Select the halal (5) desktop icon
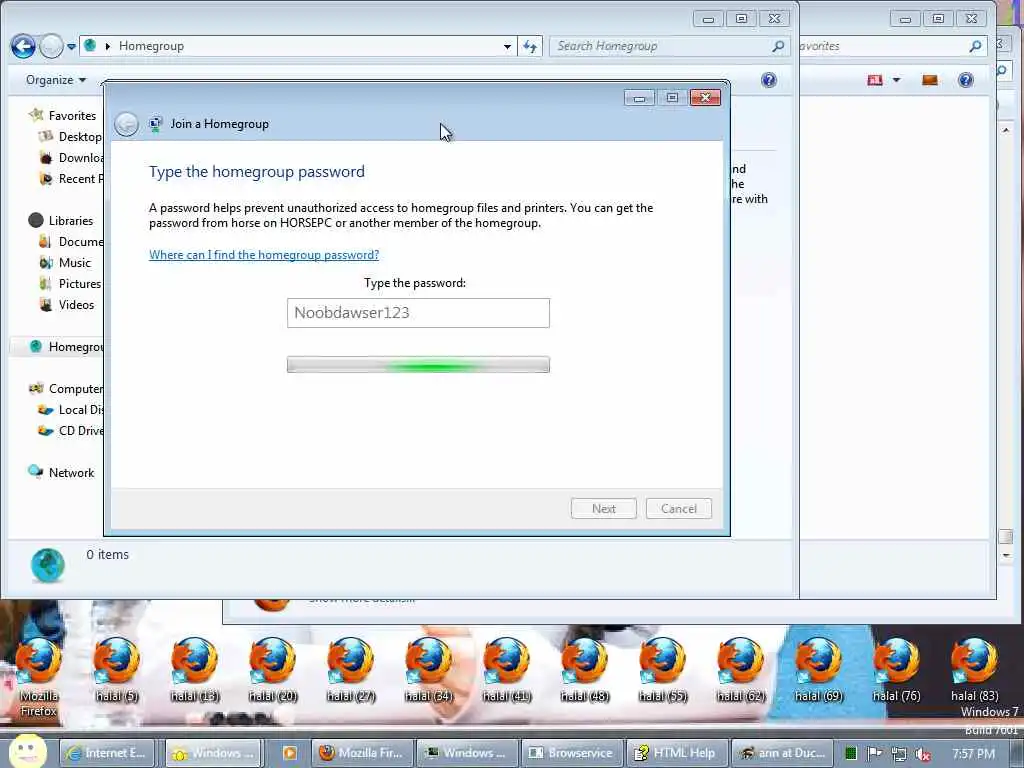This screenshot has width=1024, height=768. 116,669
